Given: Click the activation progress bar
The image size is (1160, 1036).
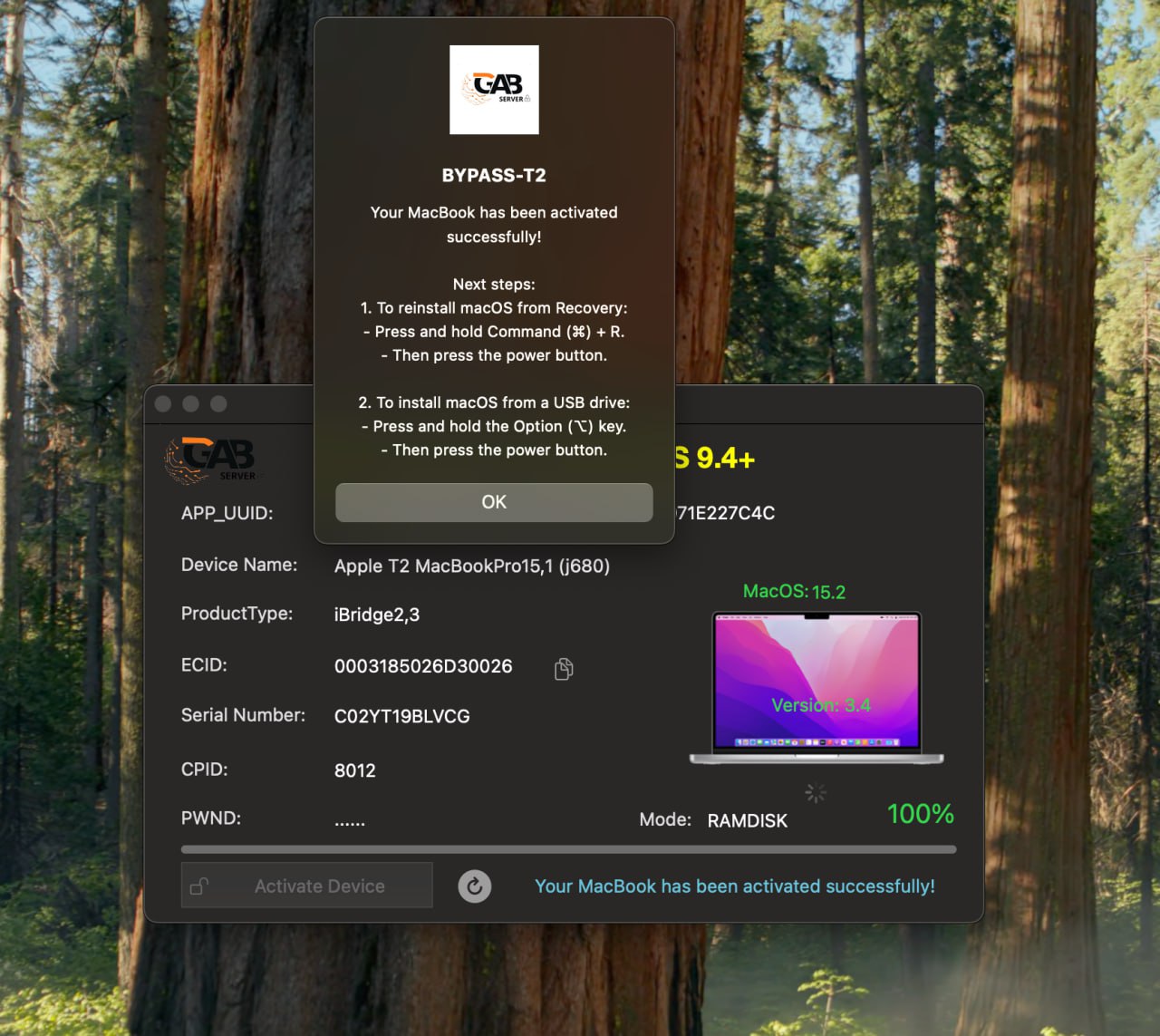Looking at the screenshot, I should coord(568,850).
